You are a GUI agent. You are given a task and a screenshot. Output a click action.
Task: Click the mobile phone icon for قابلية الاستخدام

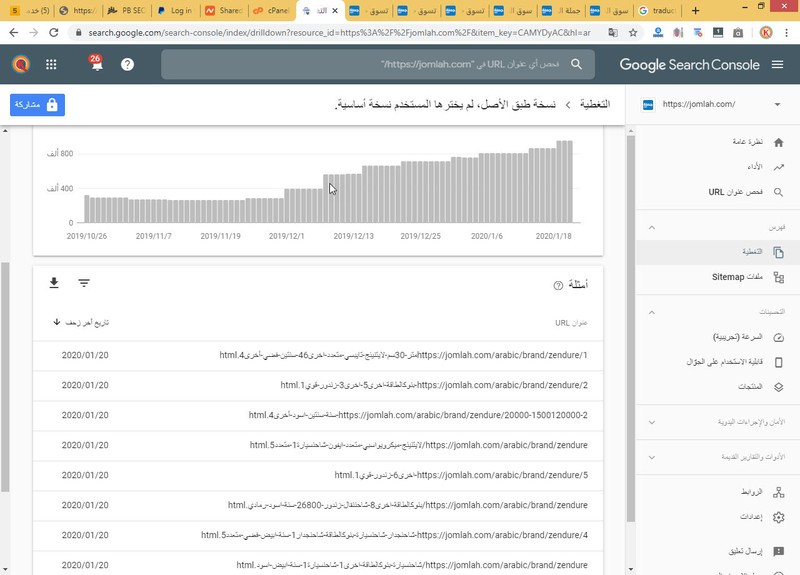[779, 362]
